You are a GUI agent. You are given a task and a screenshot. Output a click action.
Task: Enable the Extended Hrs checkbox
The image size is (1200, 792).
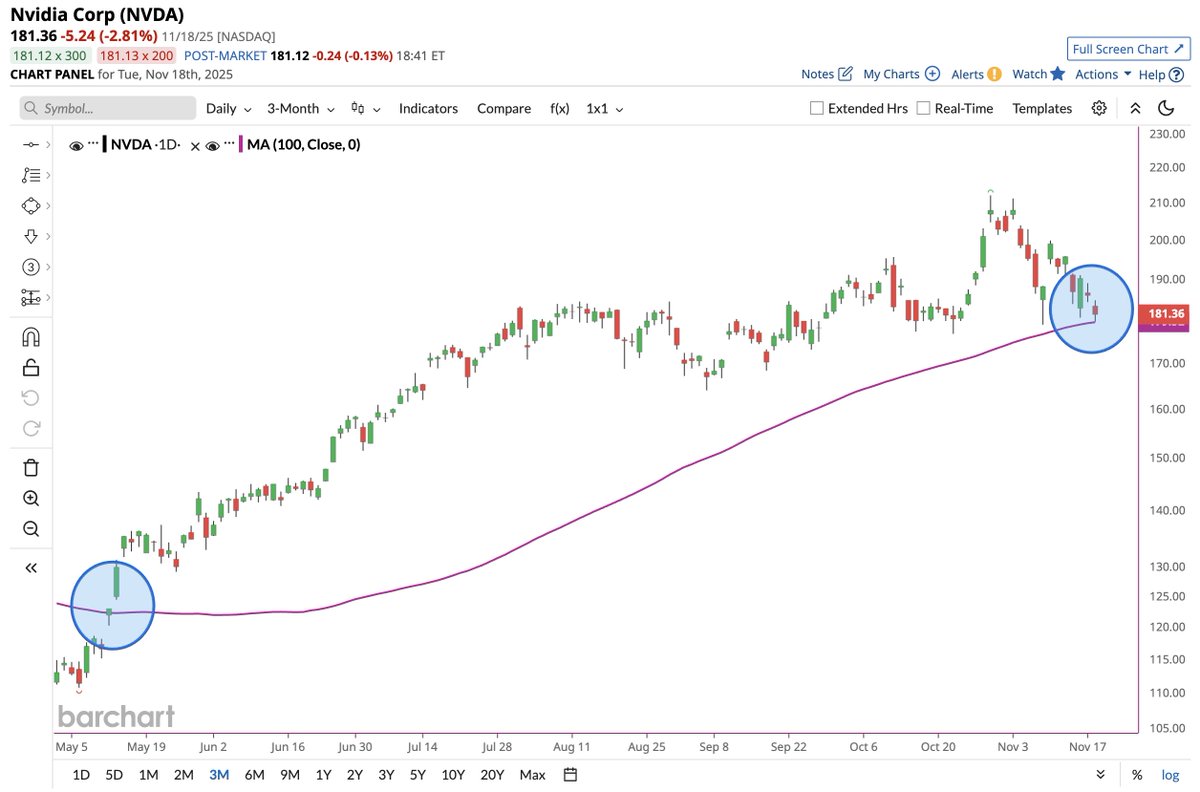click(817, 108)
